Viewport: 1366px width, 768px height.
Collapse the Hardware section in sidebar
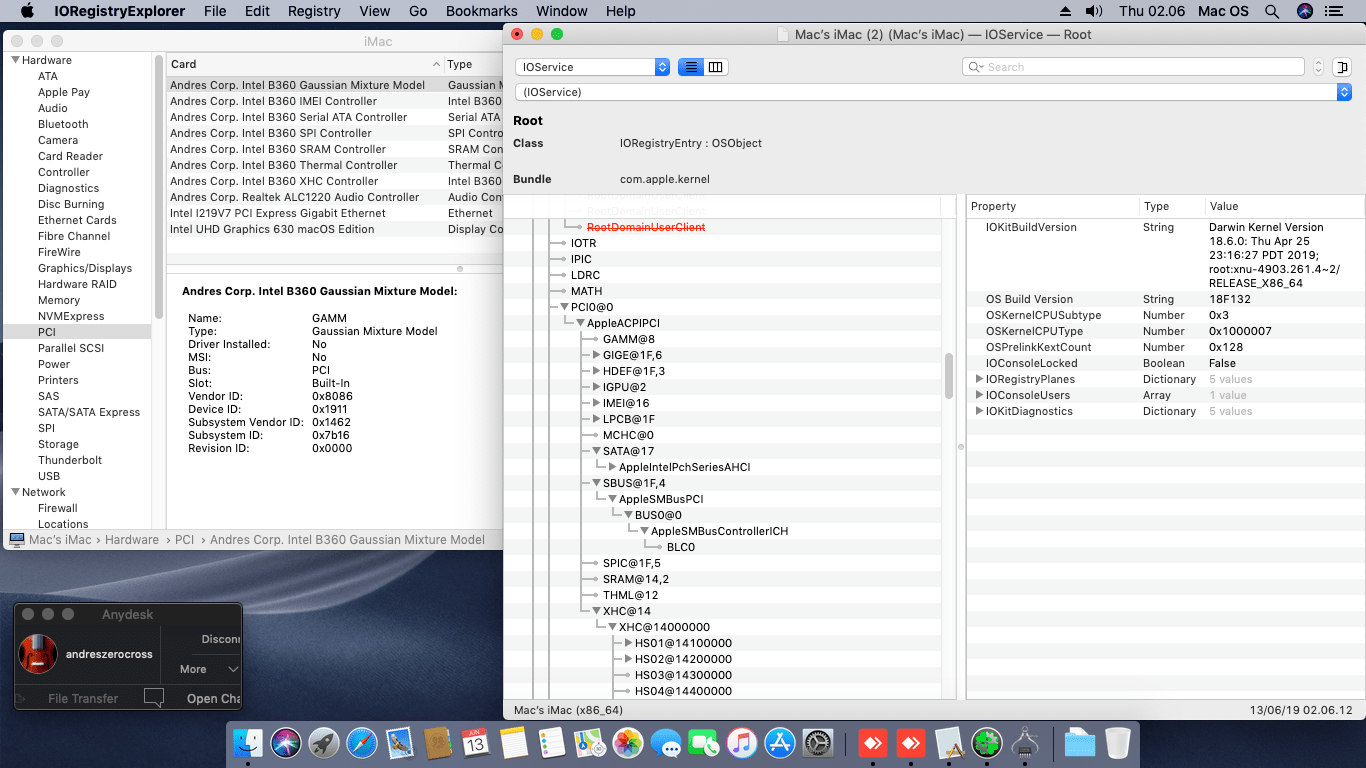pos(15,60)
